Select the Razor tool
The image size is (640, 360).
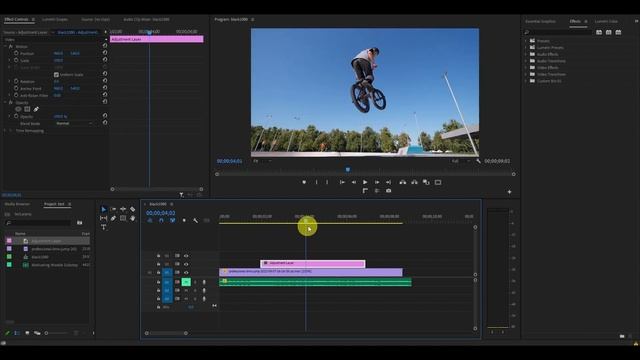point(133,209)
